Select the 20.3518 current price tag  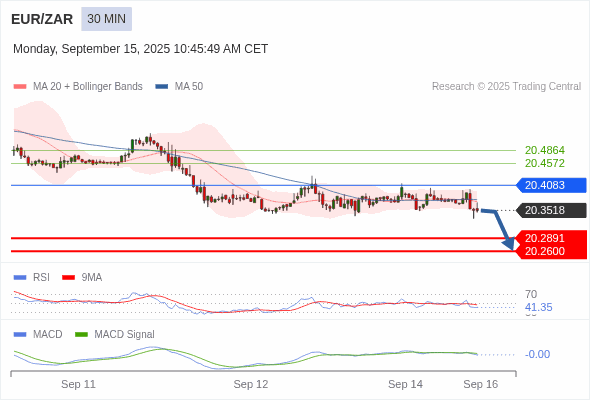click(551, 210)
